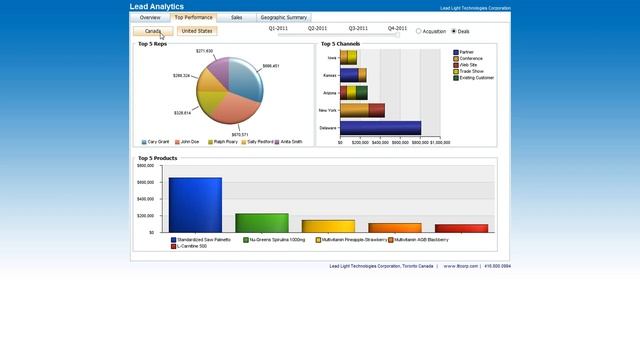Select the Acquisition radio button
The image size is (640, 360).
pos(418,31)
